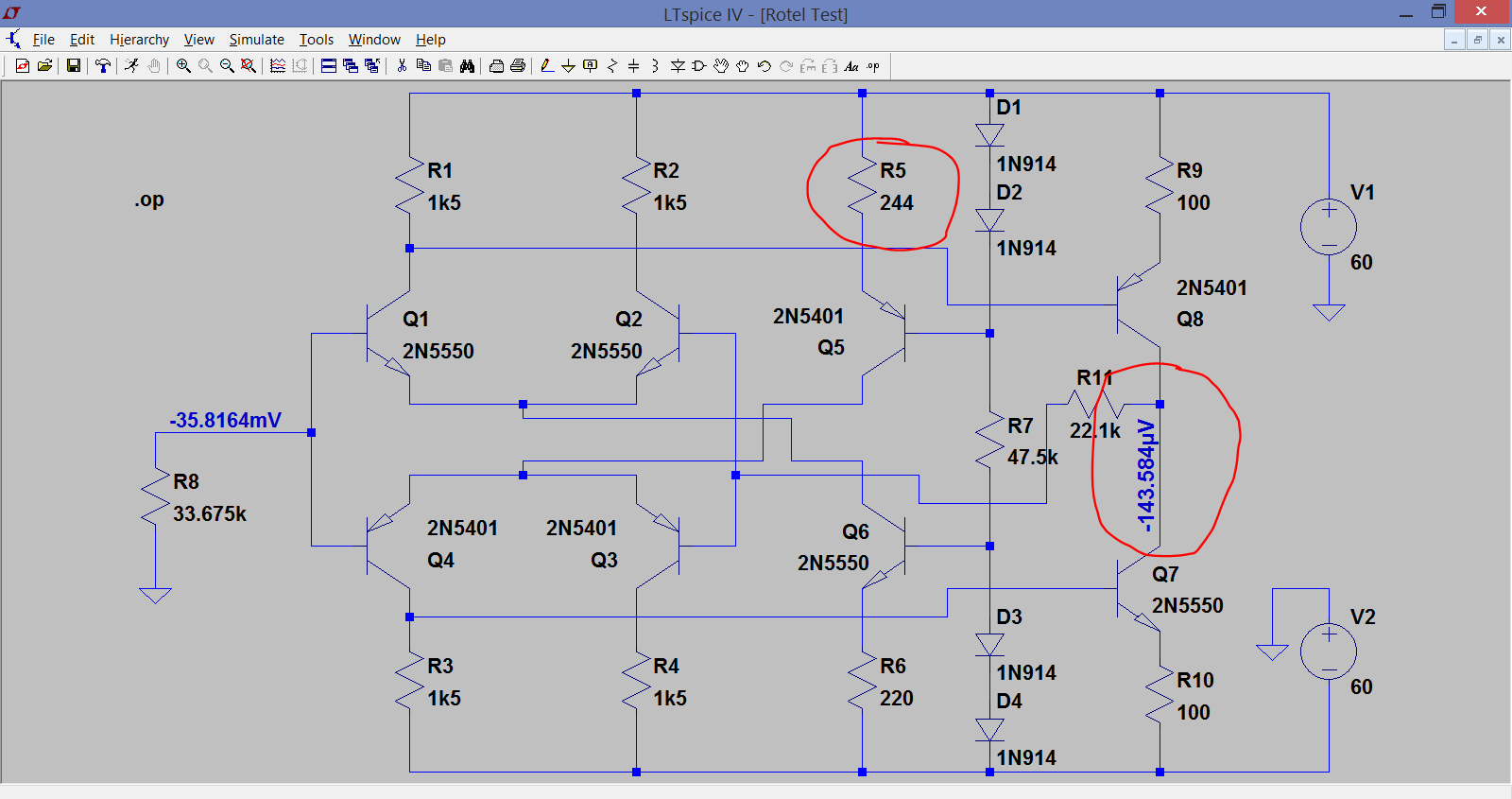
Task: Open the Control Panel hammer icon
Action: point(103,66)
